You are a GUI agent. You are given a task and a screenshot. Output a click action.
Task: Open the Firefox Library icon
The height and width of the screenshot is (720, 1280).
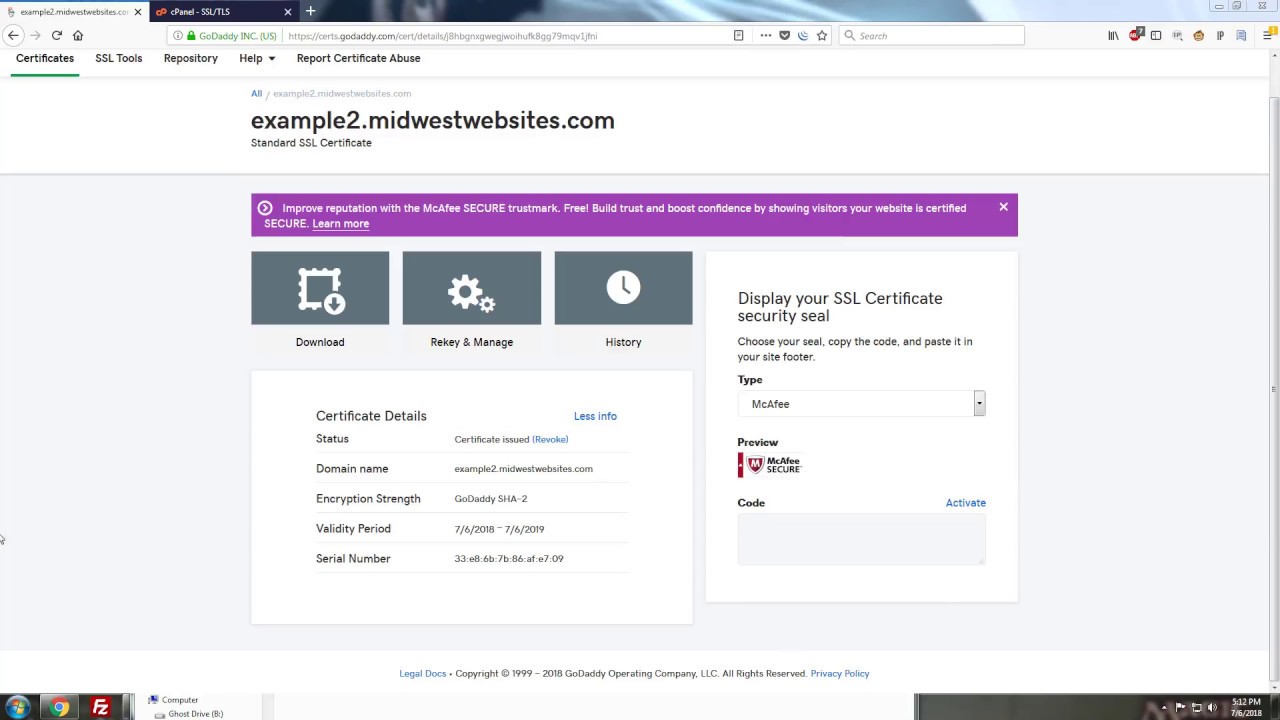[1113, 35]
